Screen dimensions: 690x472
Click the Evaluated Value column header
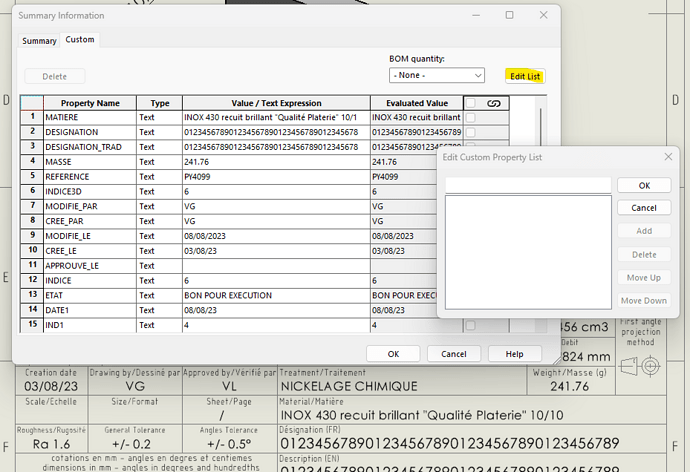click(417, 103)
